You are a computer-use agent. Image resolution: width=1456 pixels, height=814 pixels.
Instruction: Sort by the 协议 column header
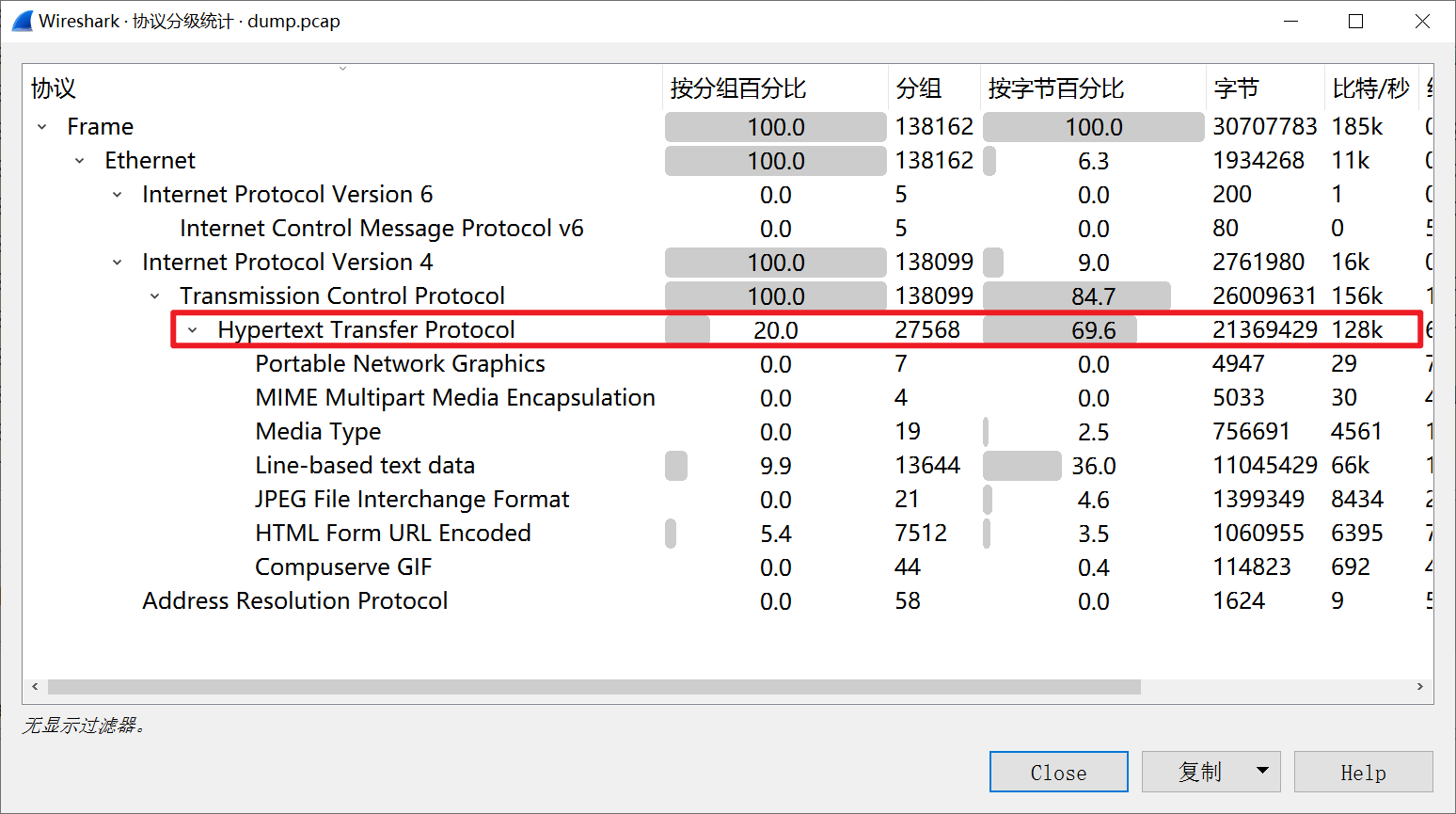pos(54,88)
